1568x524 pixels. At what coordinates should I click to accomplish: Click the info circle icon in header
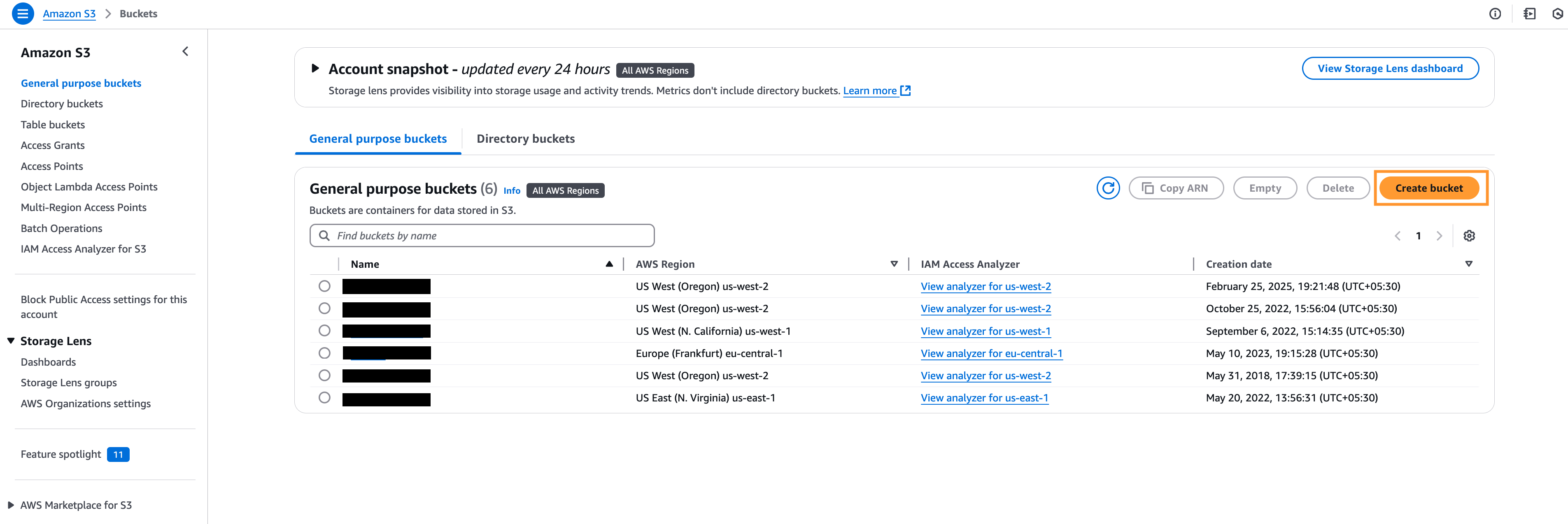(1495, 14)
